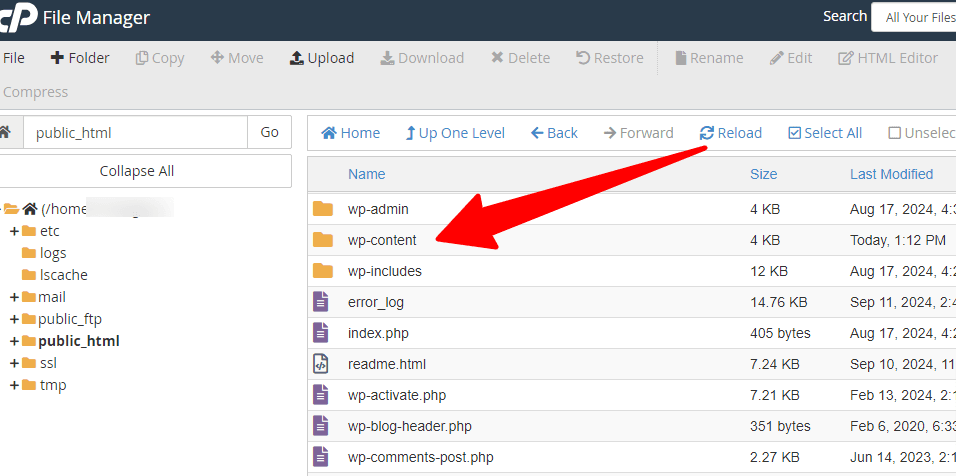Click the cPanel logo icon
This screenshot has width=956, height=476.
point(17,18)
